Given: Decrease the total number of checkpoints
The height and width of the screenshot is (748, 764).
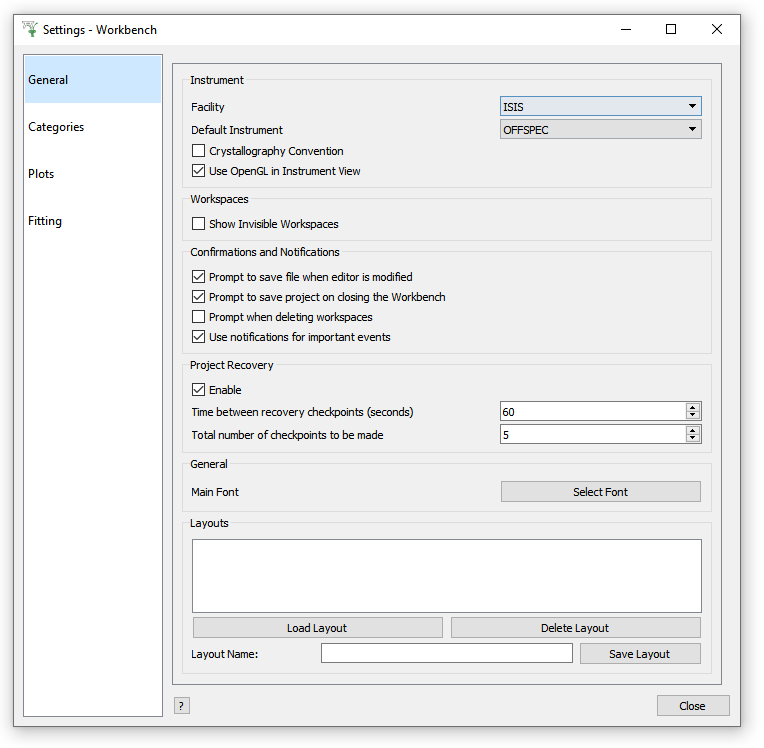Looking at the screenshot, I should pos(692,439).
